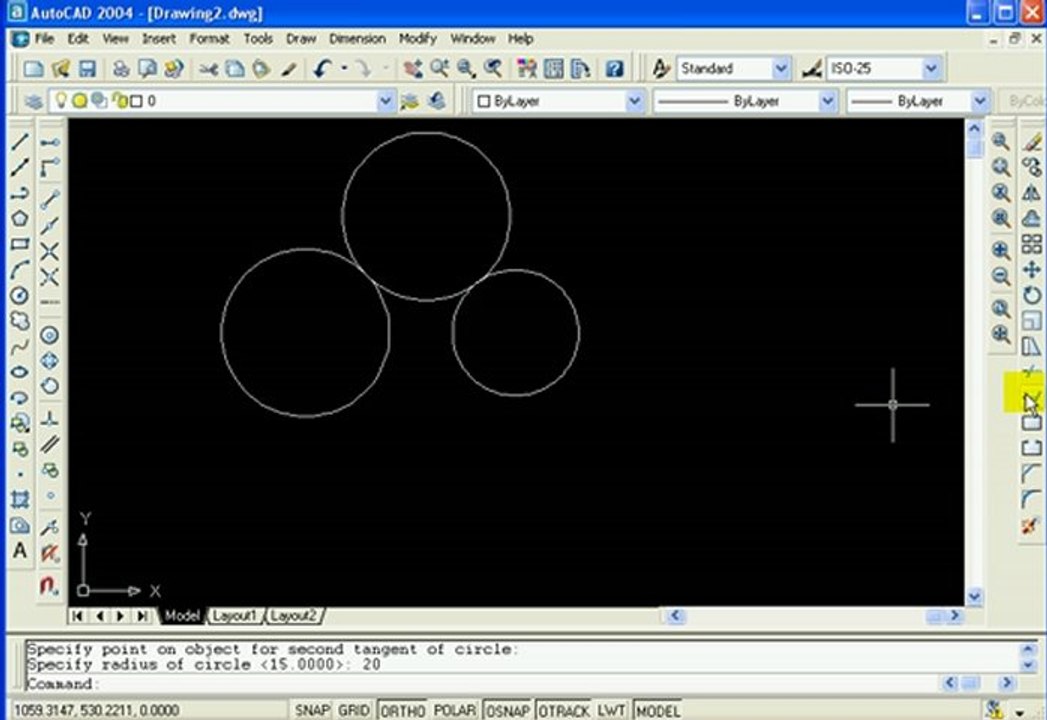This screenshot has height=720, width=1047.
Task: Click Zoom In magnifier with plus sign
Action: coord(1000,250)
